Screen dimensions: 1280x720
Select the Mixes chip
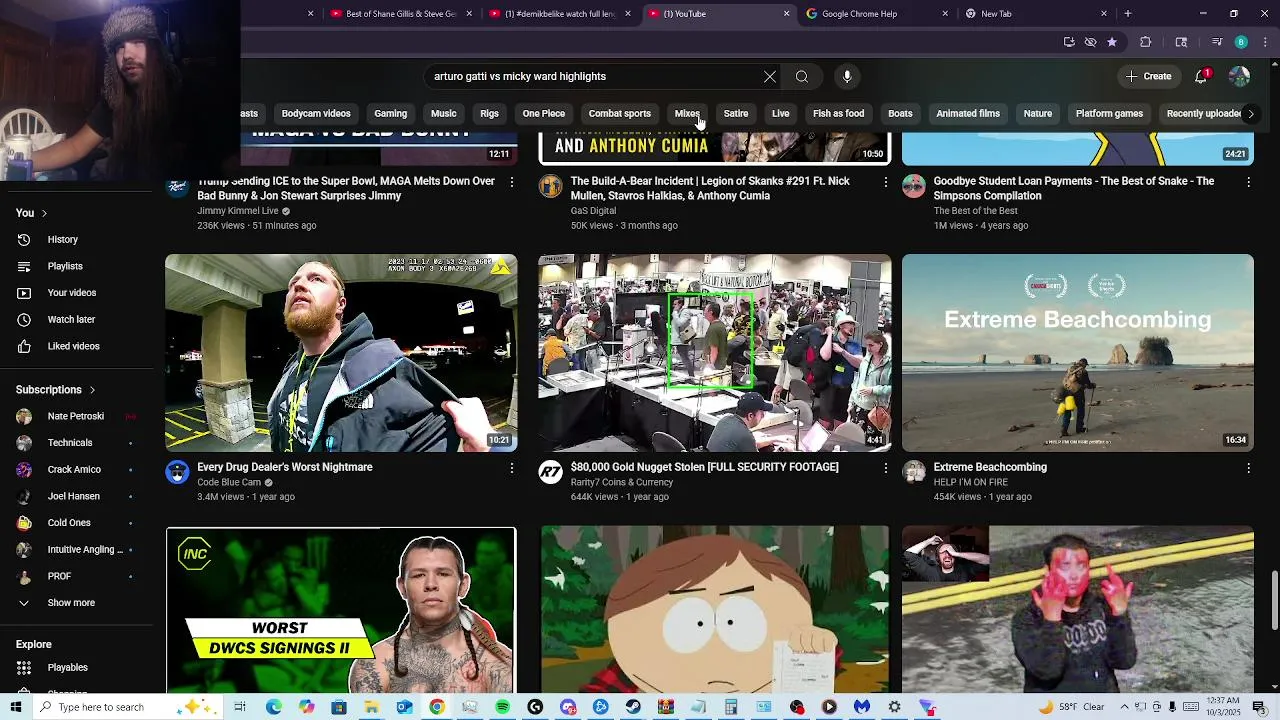coord(687,114)
